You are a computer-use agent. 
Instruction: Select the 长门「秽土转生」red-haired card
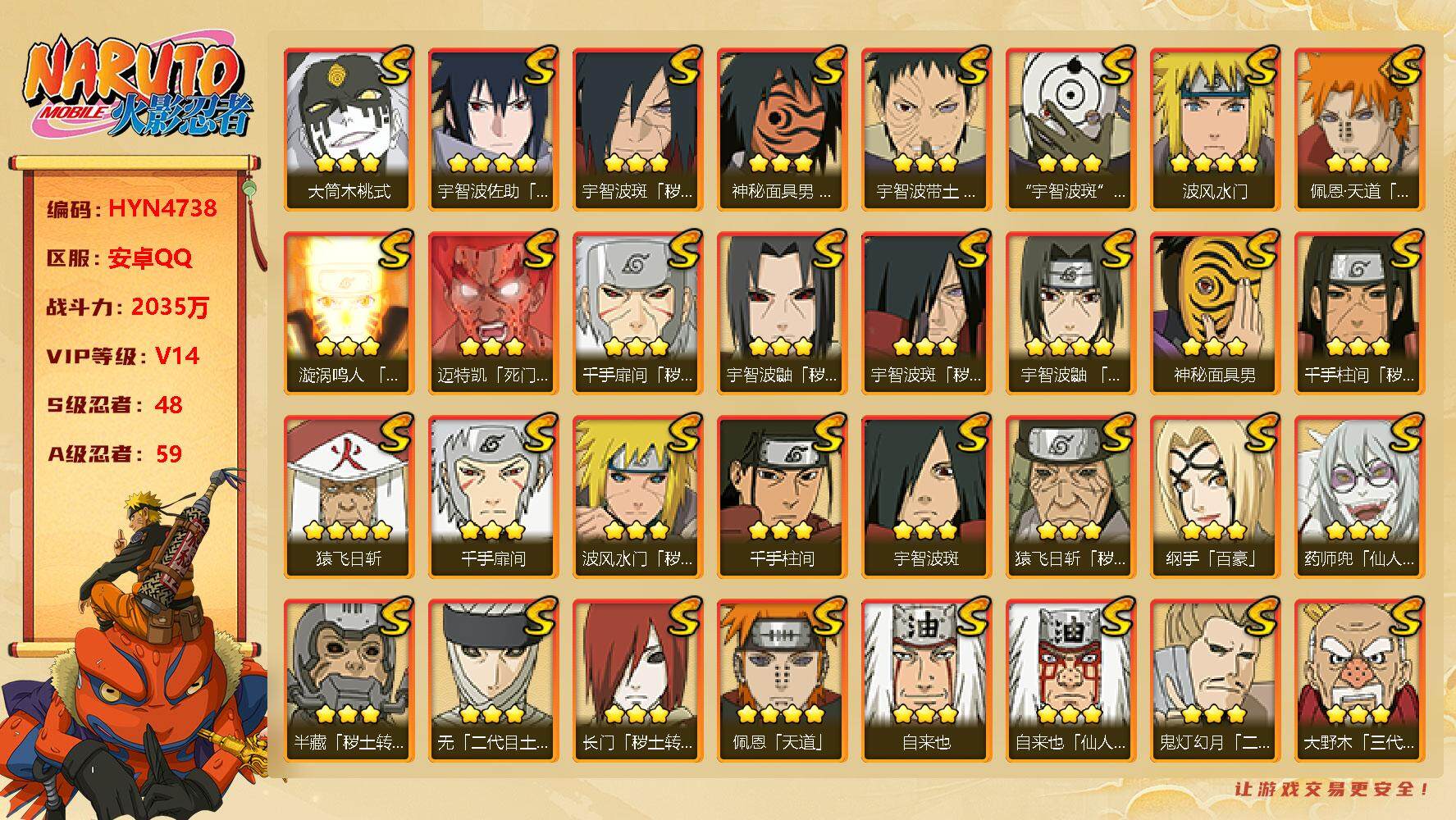637,681
